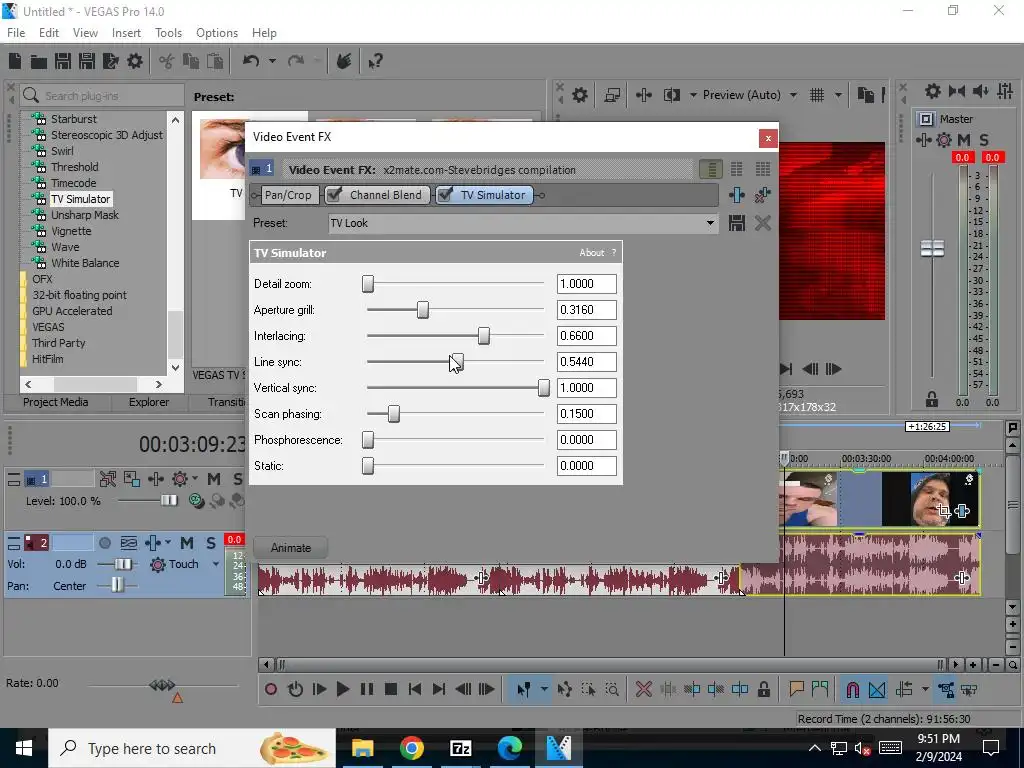This screenshot has width=1024, height=768.
Task: Open Preview window properties gear icon
Action: (x=579, y=95)
